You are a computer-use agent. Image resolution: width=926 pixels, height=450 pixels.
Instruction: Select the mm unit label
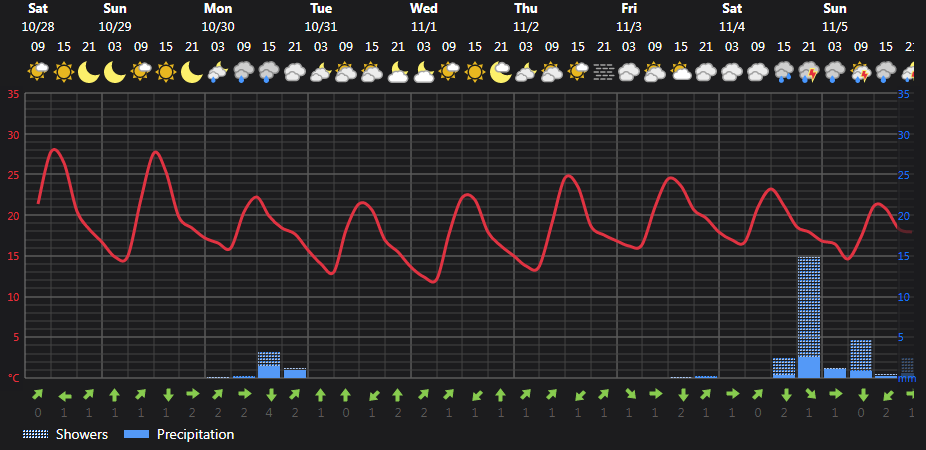click(907, 379)
